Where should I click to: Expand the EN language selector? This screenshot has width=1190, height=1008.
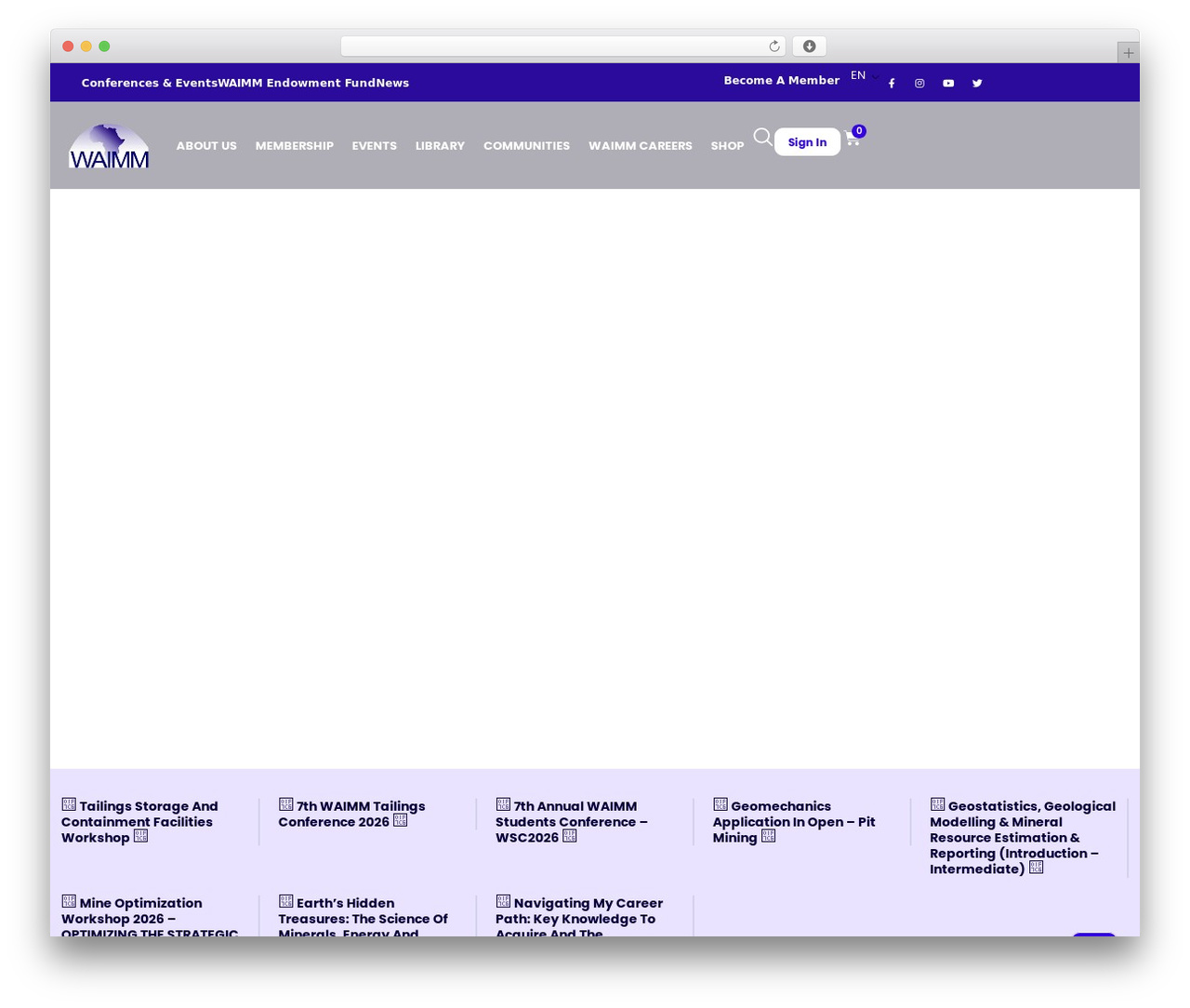tap(865, 76)
